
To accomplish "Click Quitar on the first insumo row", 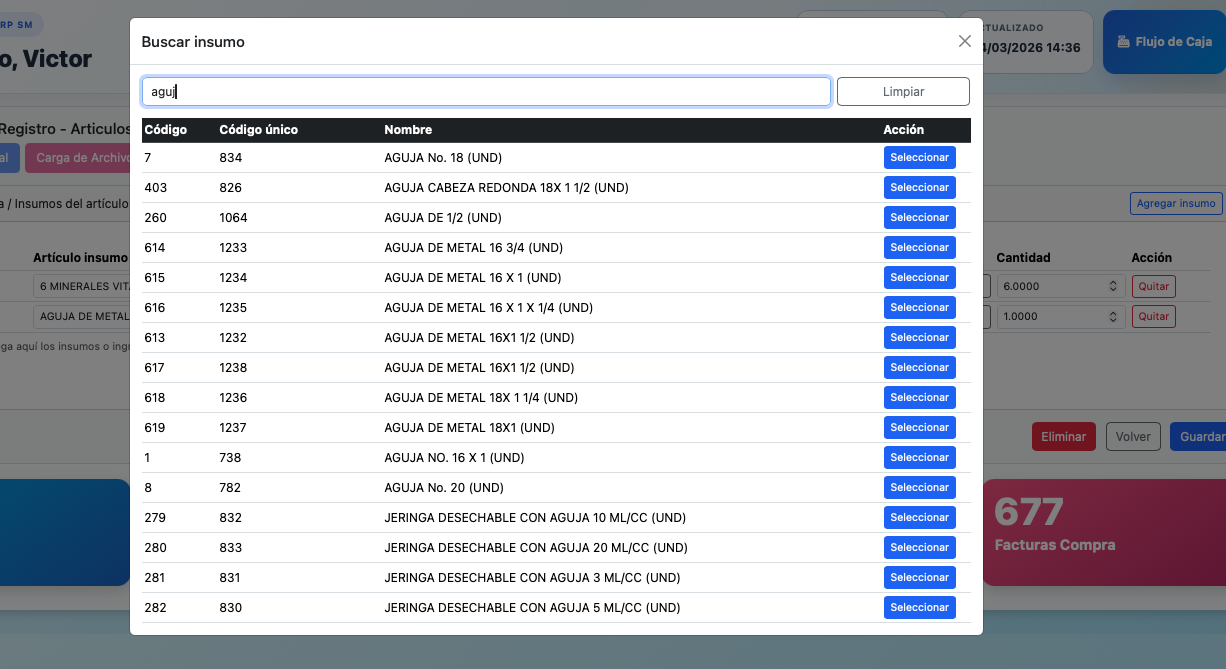I will [x=1153, y=286].
